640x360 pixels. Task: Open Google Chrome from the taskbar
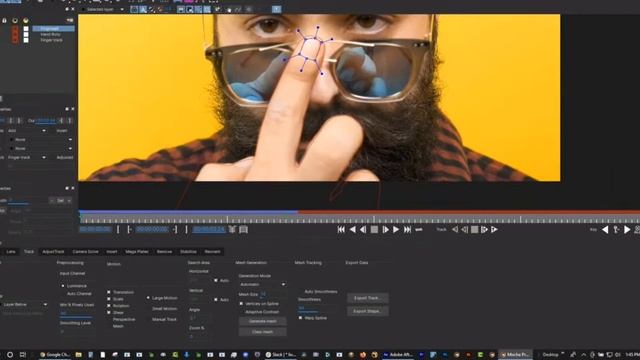55,355
